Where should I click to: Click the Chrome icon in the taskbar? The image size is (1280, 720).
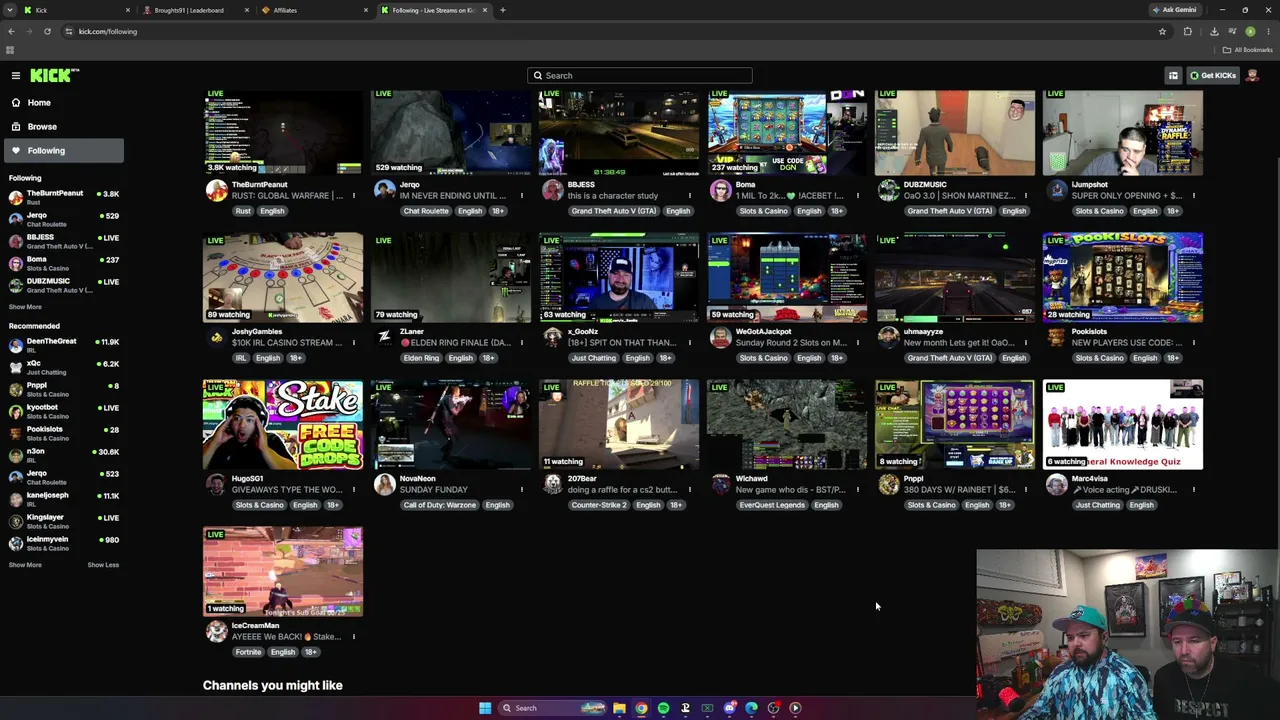[x=641, y=708]
